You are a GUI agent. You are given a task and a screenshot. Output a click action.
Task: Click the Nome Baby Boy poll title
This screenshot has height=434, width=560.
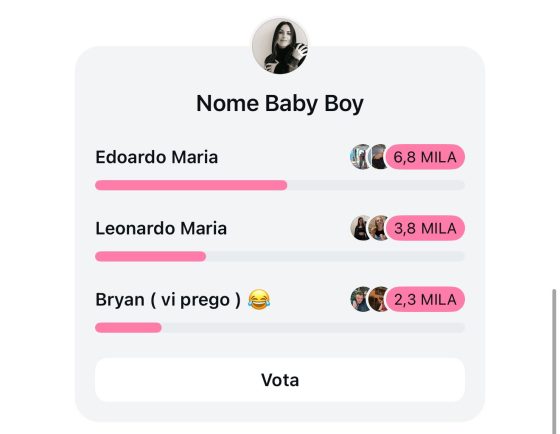[x=280, y=104]
